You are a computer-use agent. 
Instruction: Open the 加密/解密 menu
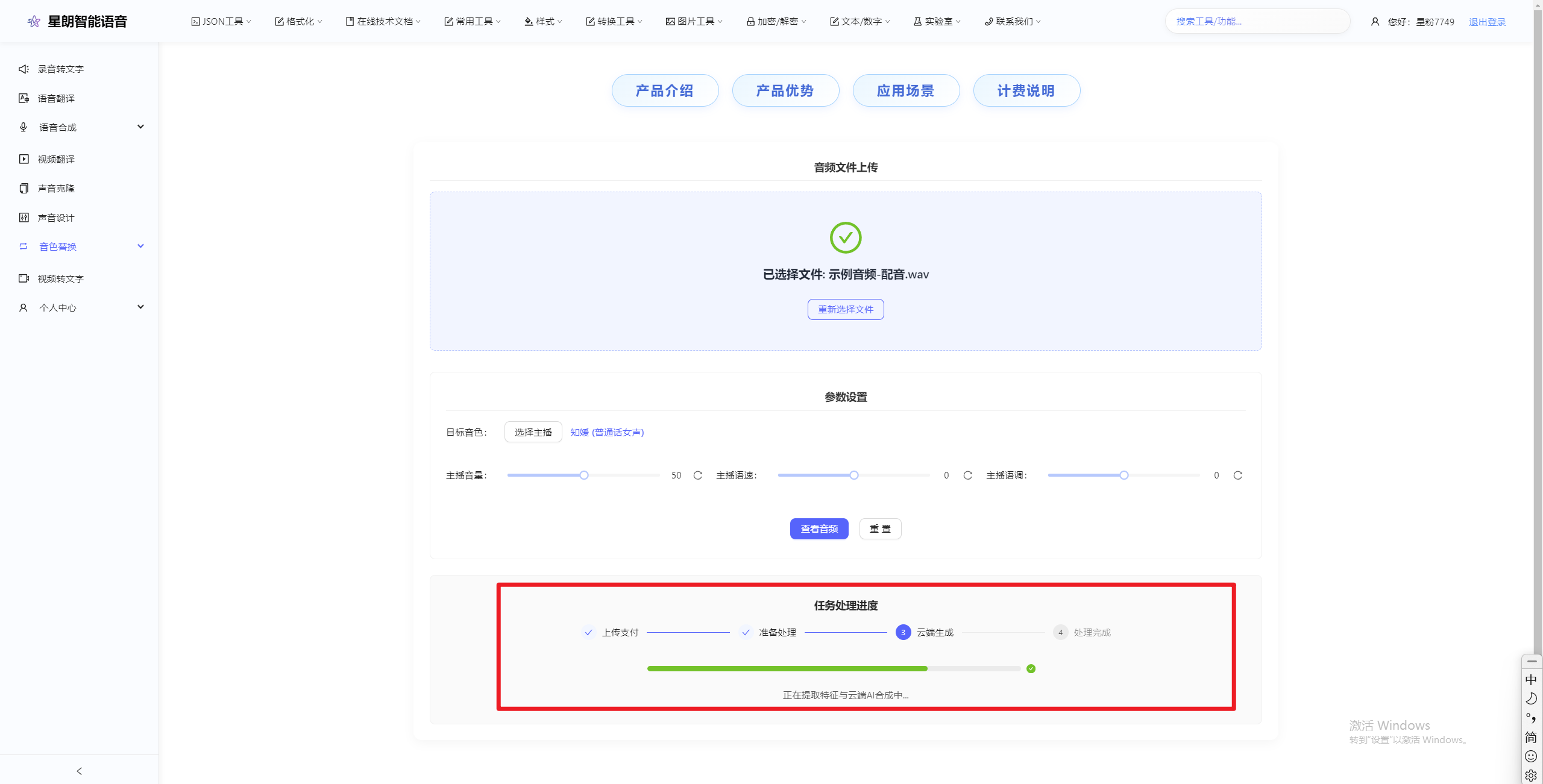coord(776,22)
